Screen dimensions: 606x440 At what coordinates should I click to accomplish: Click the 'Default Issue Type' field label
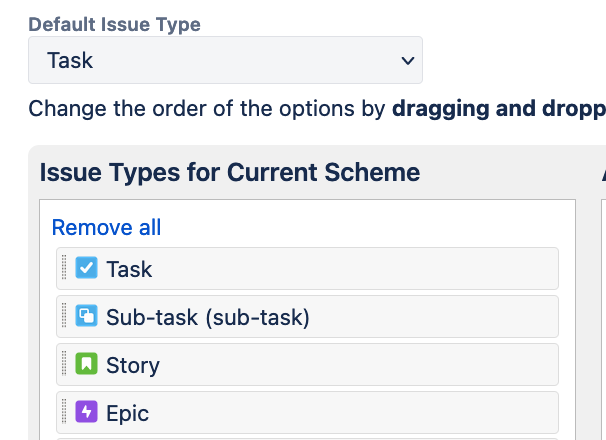coord(114,24)
